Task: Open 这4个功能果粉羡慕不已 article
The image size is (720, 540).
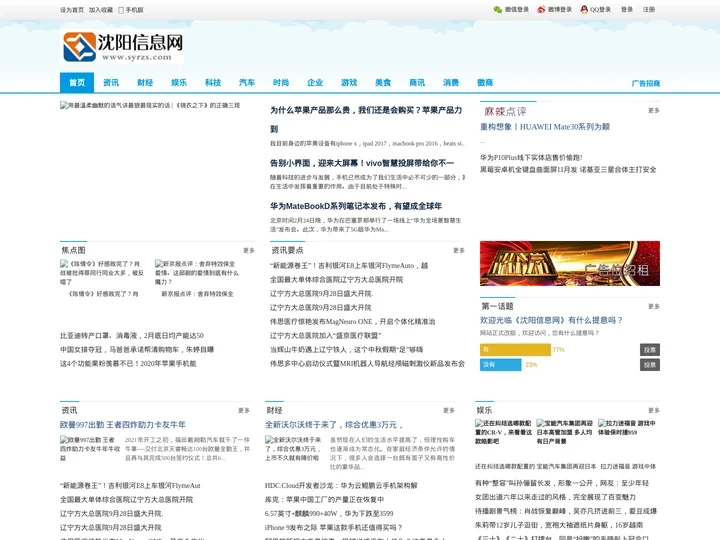Action: [x=128, y=364]
